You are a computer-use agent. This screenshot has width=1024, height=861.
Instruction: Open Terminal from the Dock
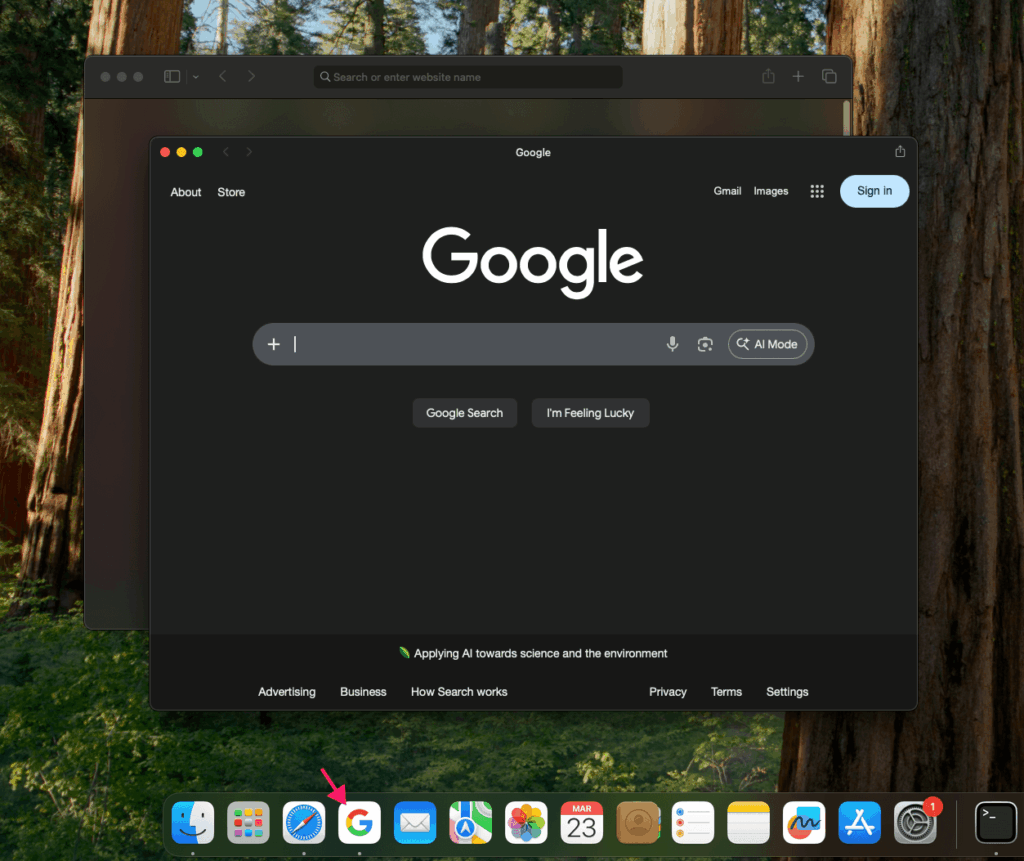pos(996,822)
